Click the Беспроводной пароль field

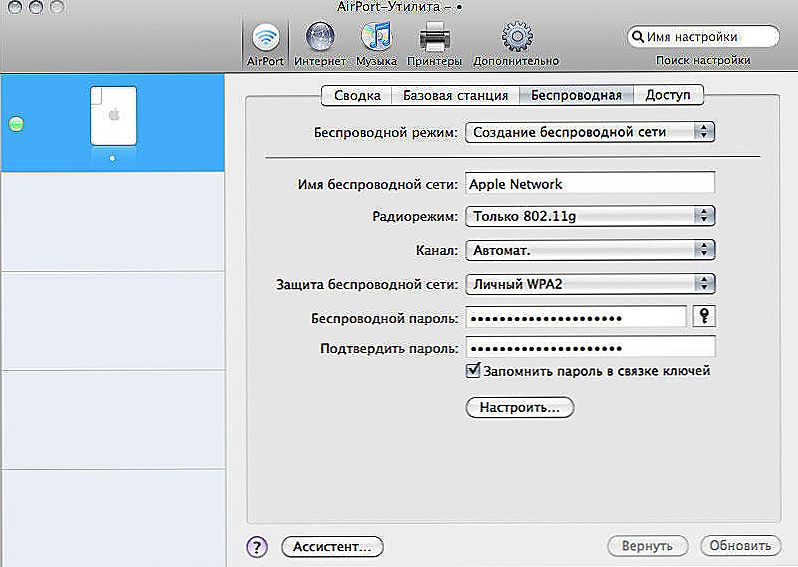[x=576, y=317]
